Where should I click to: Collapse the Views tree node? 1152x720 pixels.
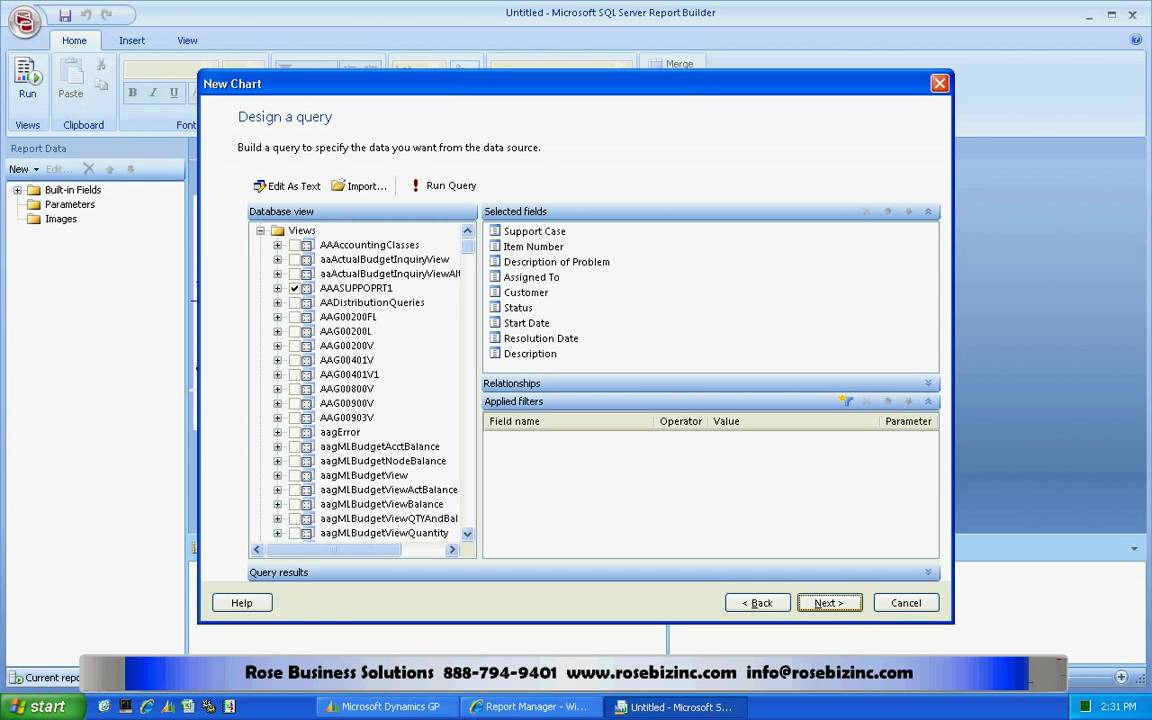[260, 231]
